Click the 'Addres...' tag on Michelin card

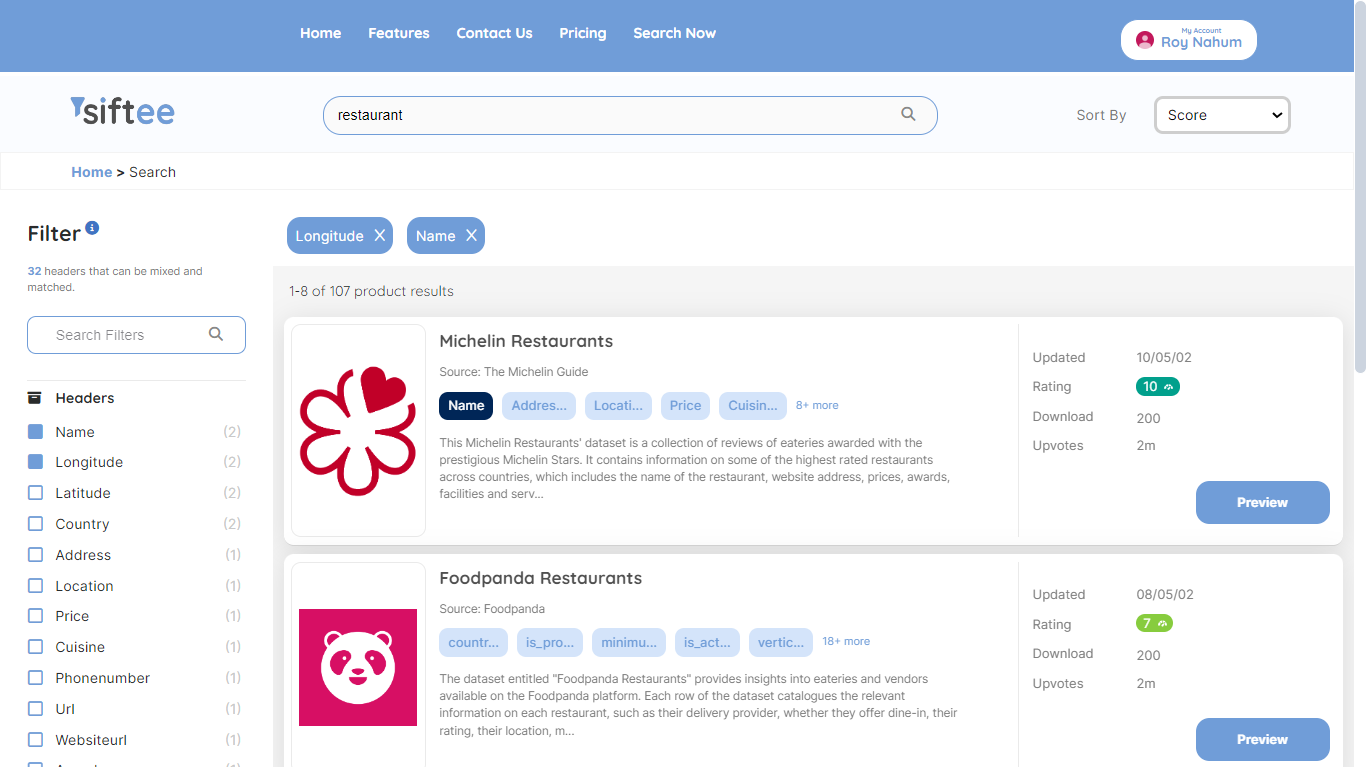(539, 405)
